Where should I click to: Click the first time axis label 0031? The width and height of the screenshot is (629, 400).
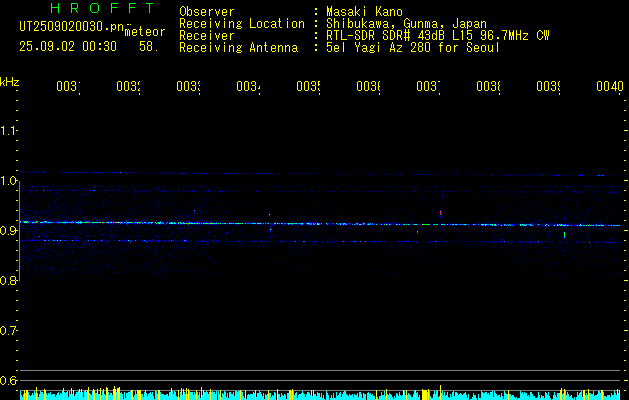pos(68,86)
